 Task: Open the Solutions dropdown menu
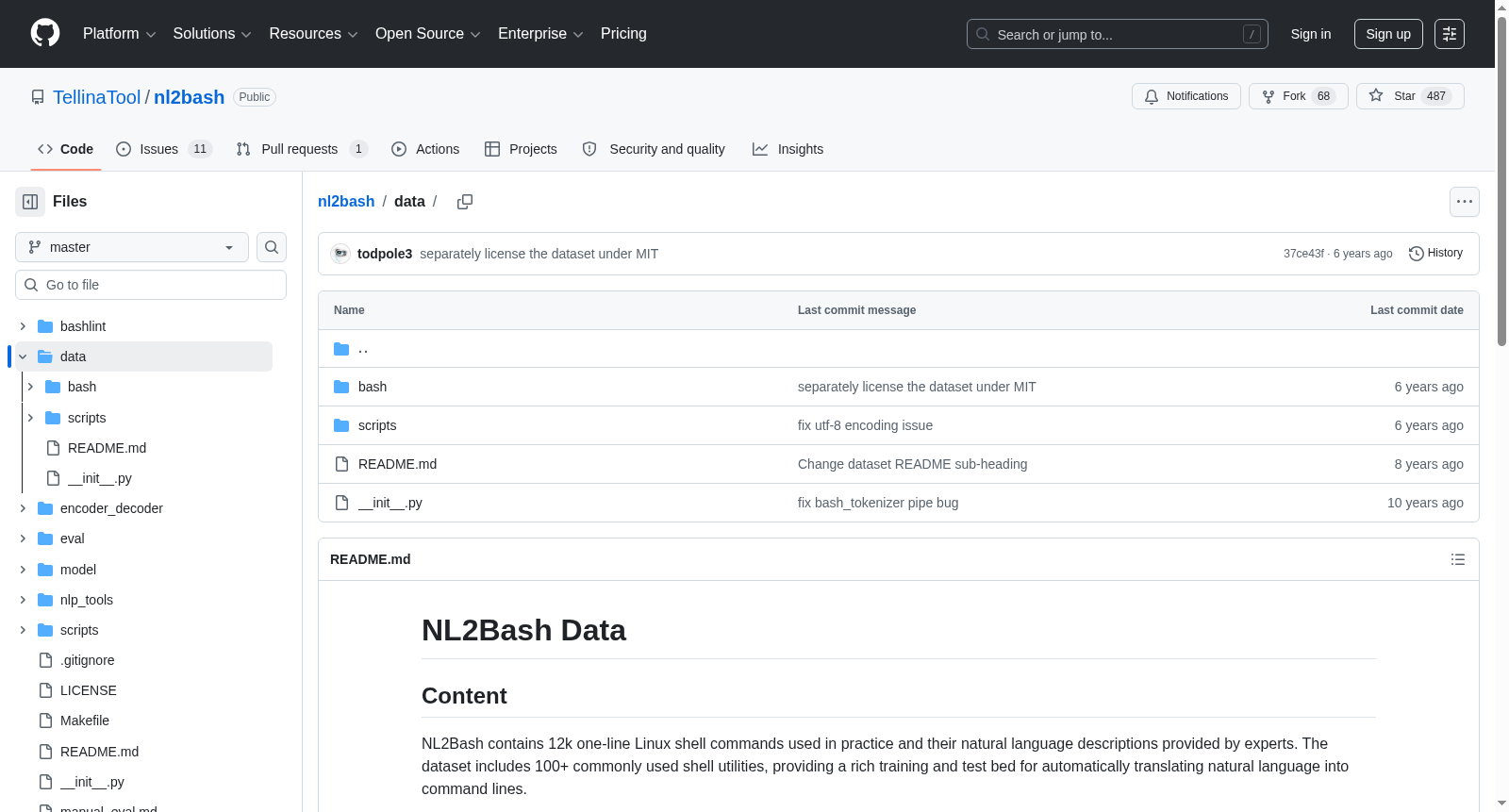[x=212, y=34]
